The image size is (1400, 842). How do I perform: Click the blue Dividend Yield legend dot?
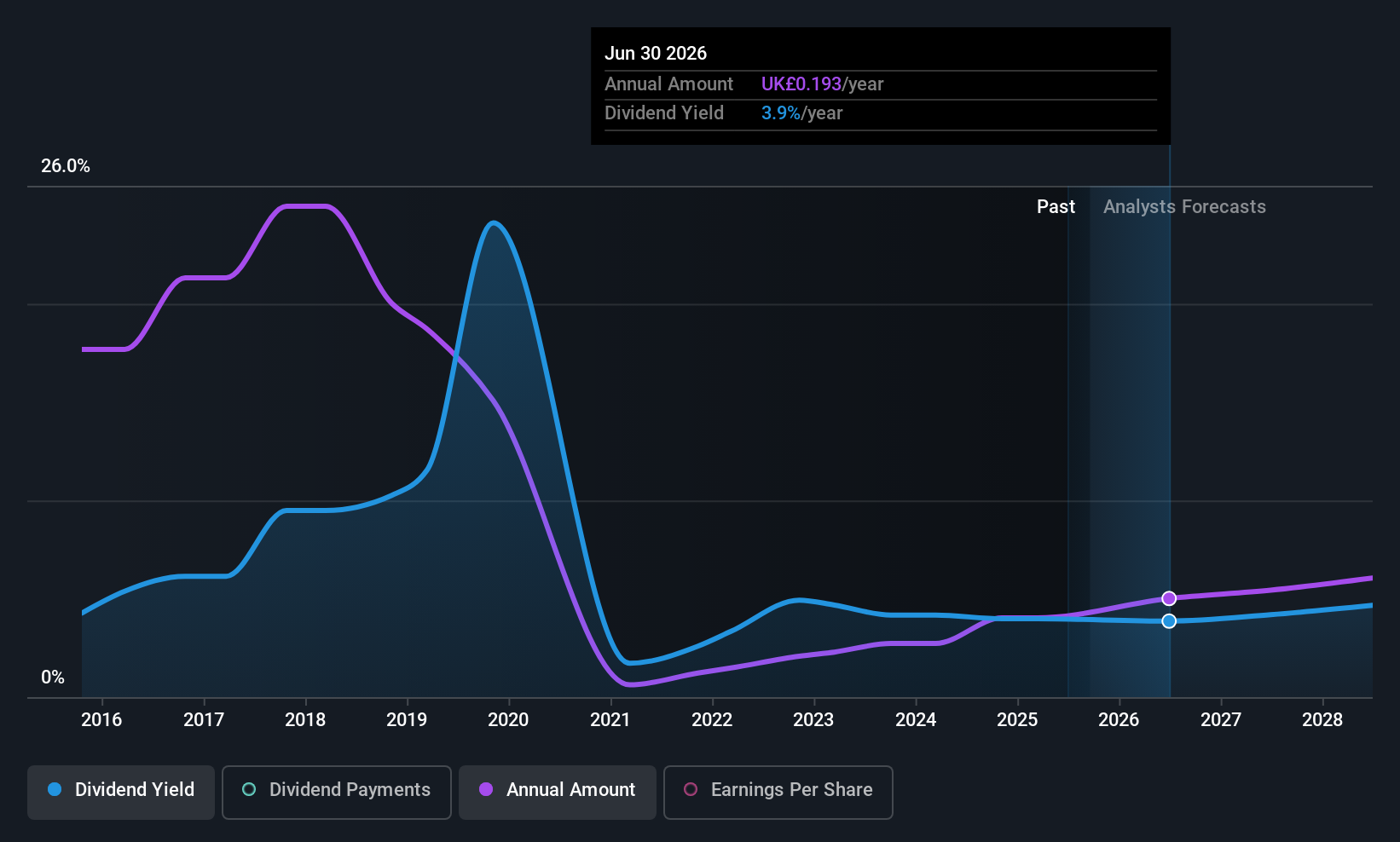coord(55,789)
